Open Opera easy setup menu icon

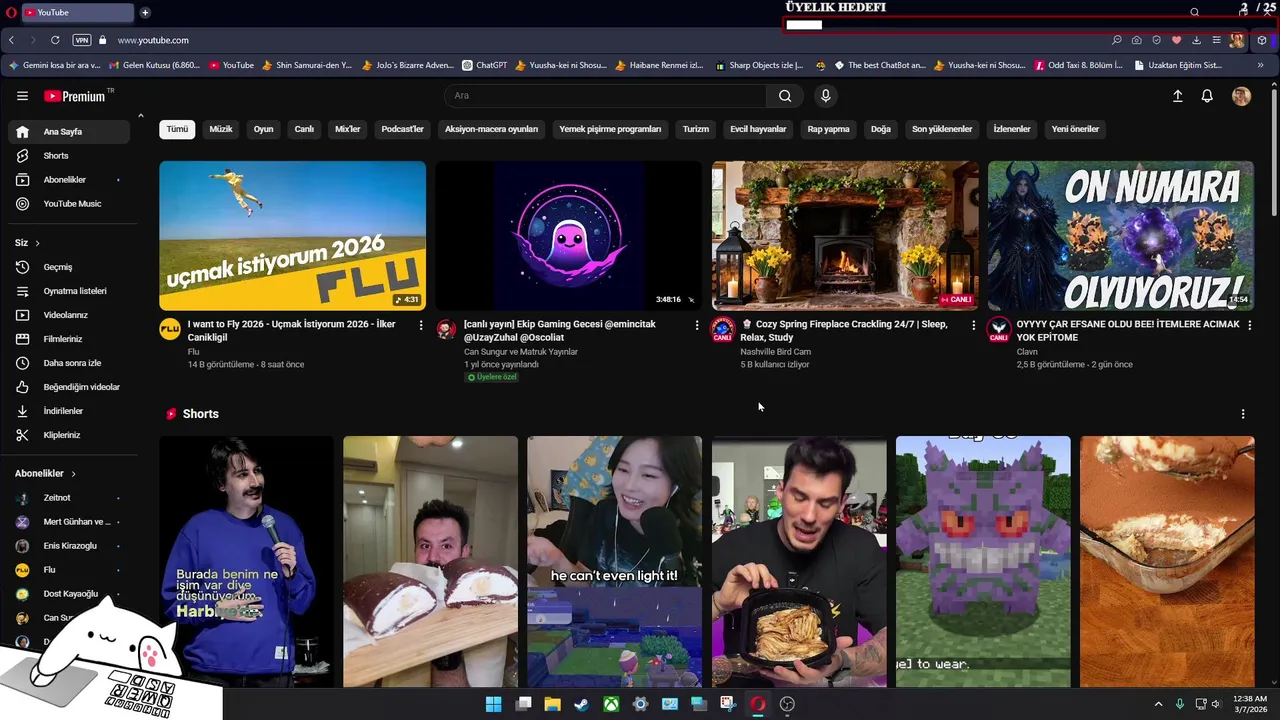(x=1216, y=40)
